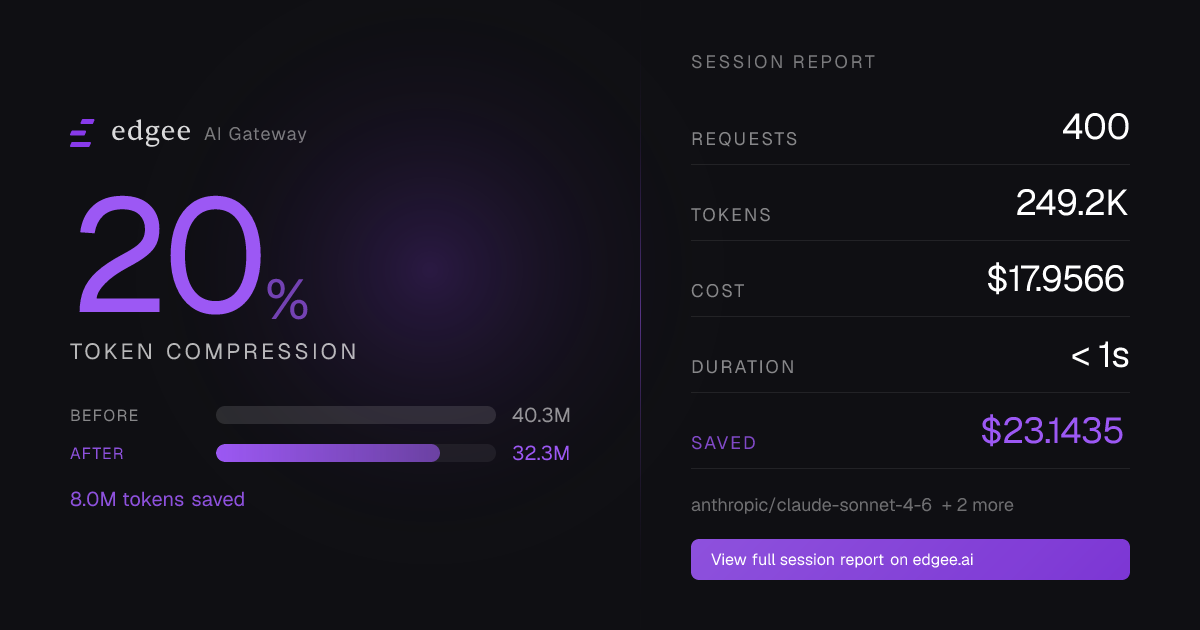Click the SAVED amount $23.1435
Screen dimensions: 1200x630
1052,431
